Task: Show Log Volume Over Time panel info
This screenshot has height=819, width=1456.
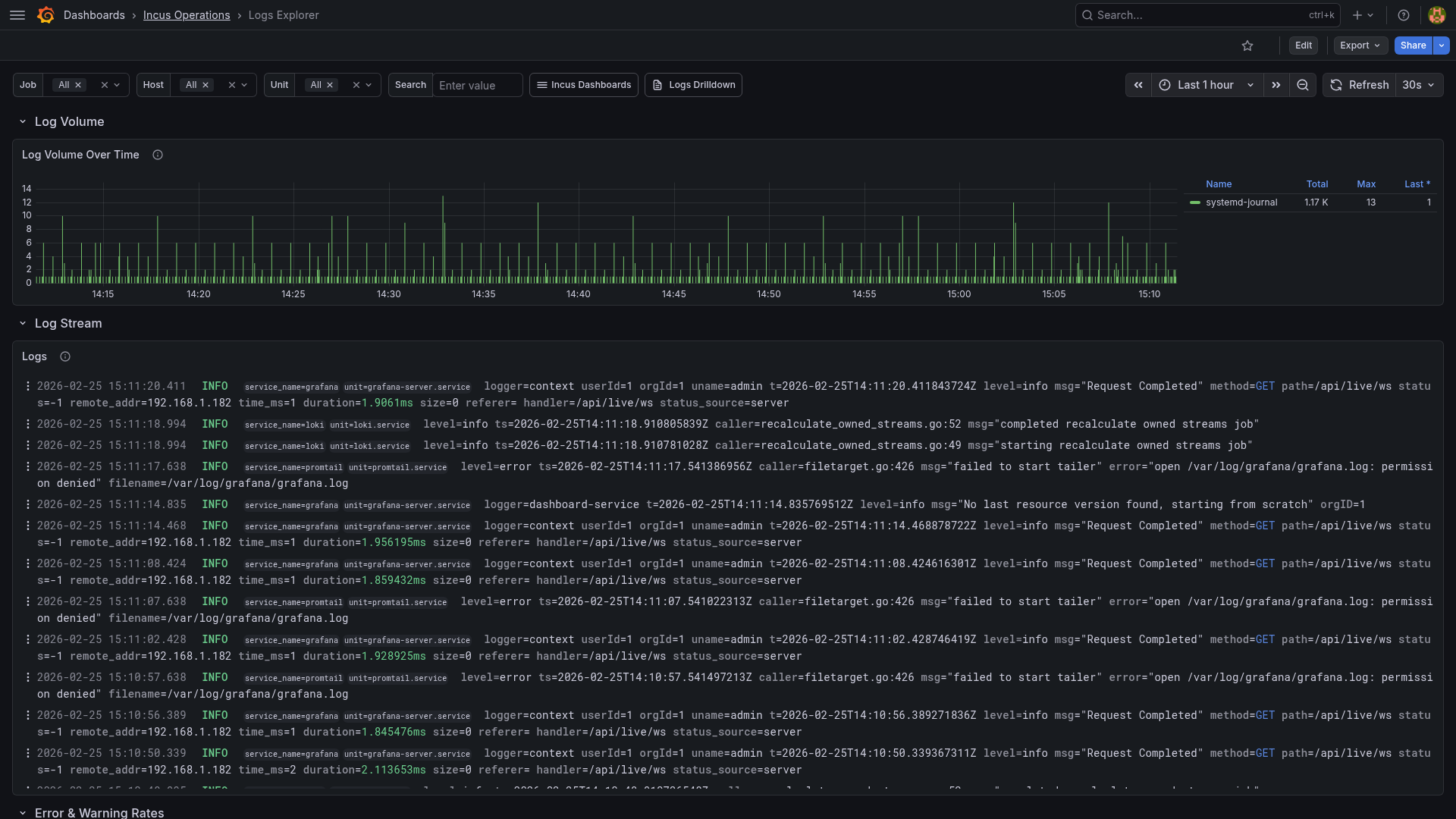Action: (158, 155)
